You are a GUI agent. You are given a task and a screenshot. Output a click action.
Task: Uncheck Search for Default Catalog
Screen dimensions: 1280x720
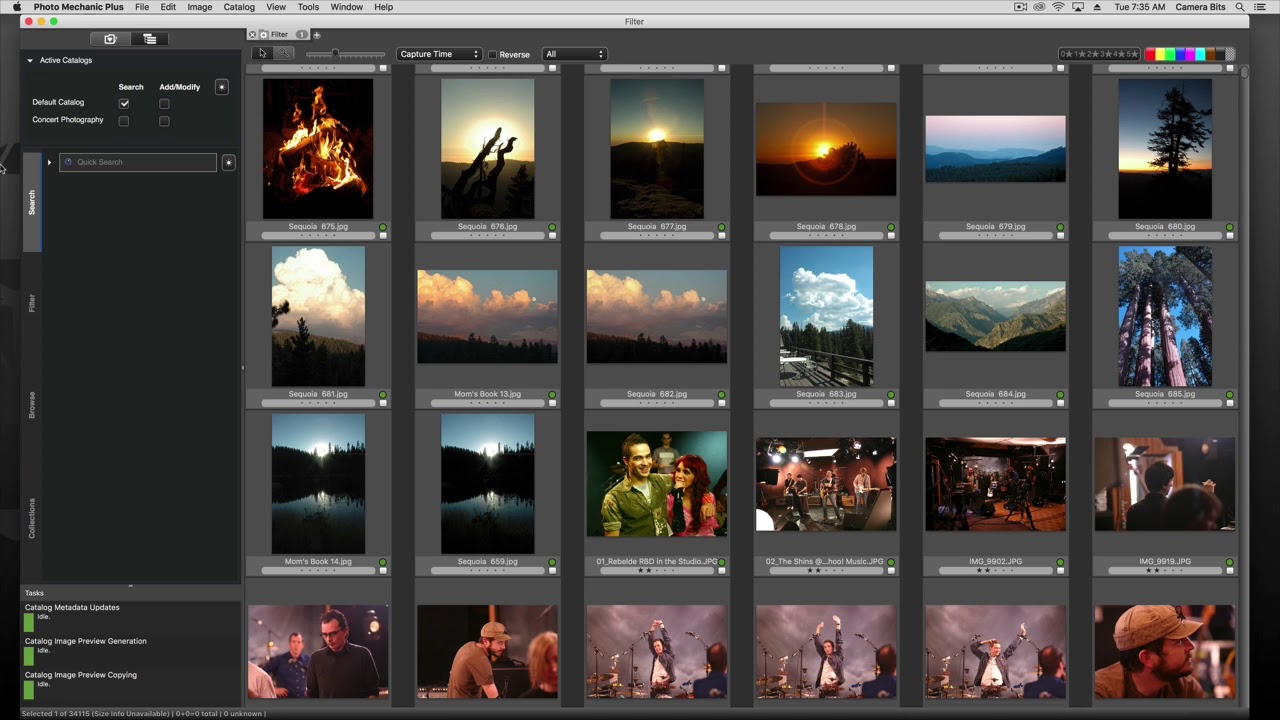click(x=124, y=103)
